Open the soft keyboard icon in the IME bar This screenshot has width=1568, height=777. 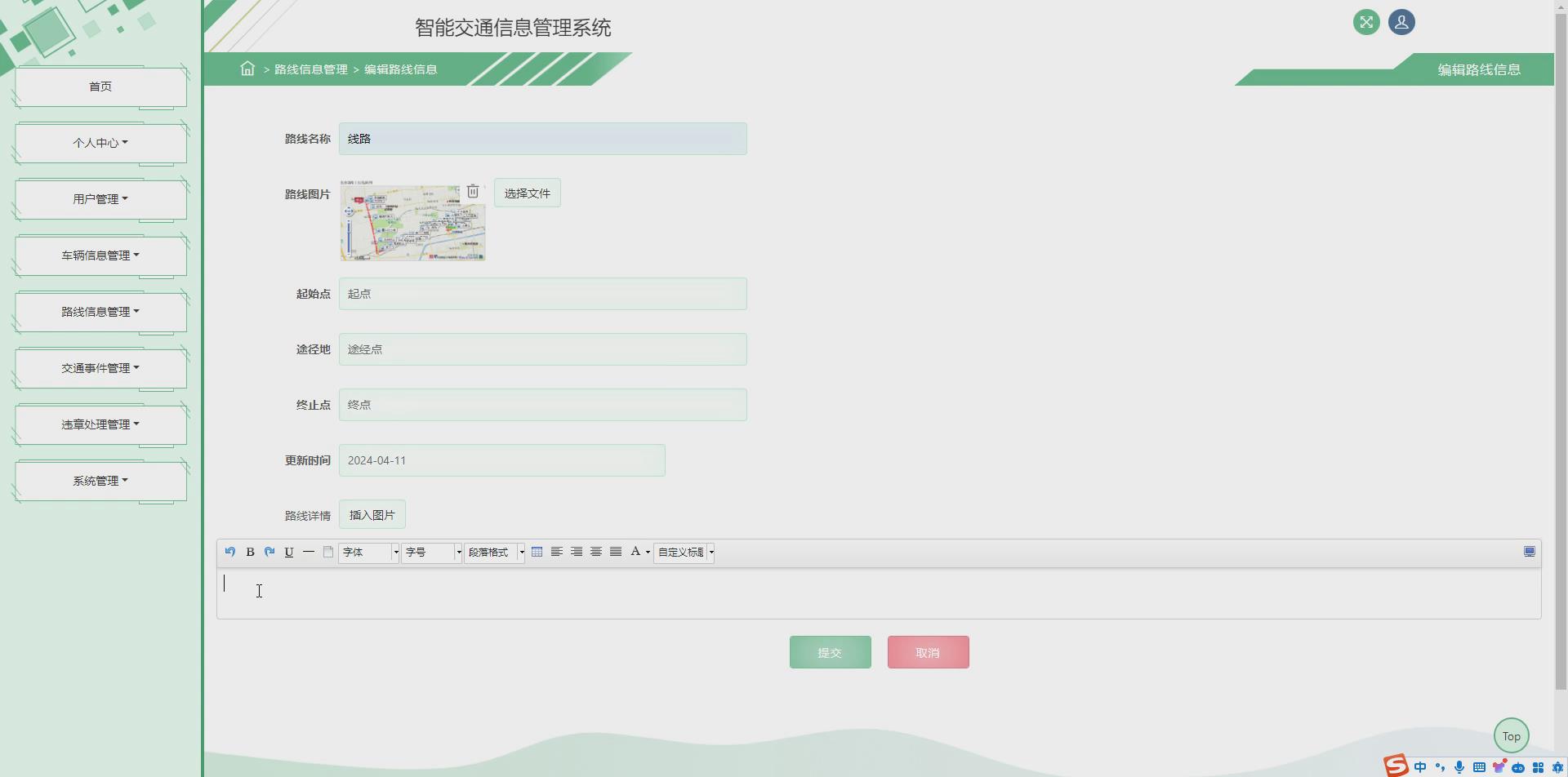(x=1479, y=767)
